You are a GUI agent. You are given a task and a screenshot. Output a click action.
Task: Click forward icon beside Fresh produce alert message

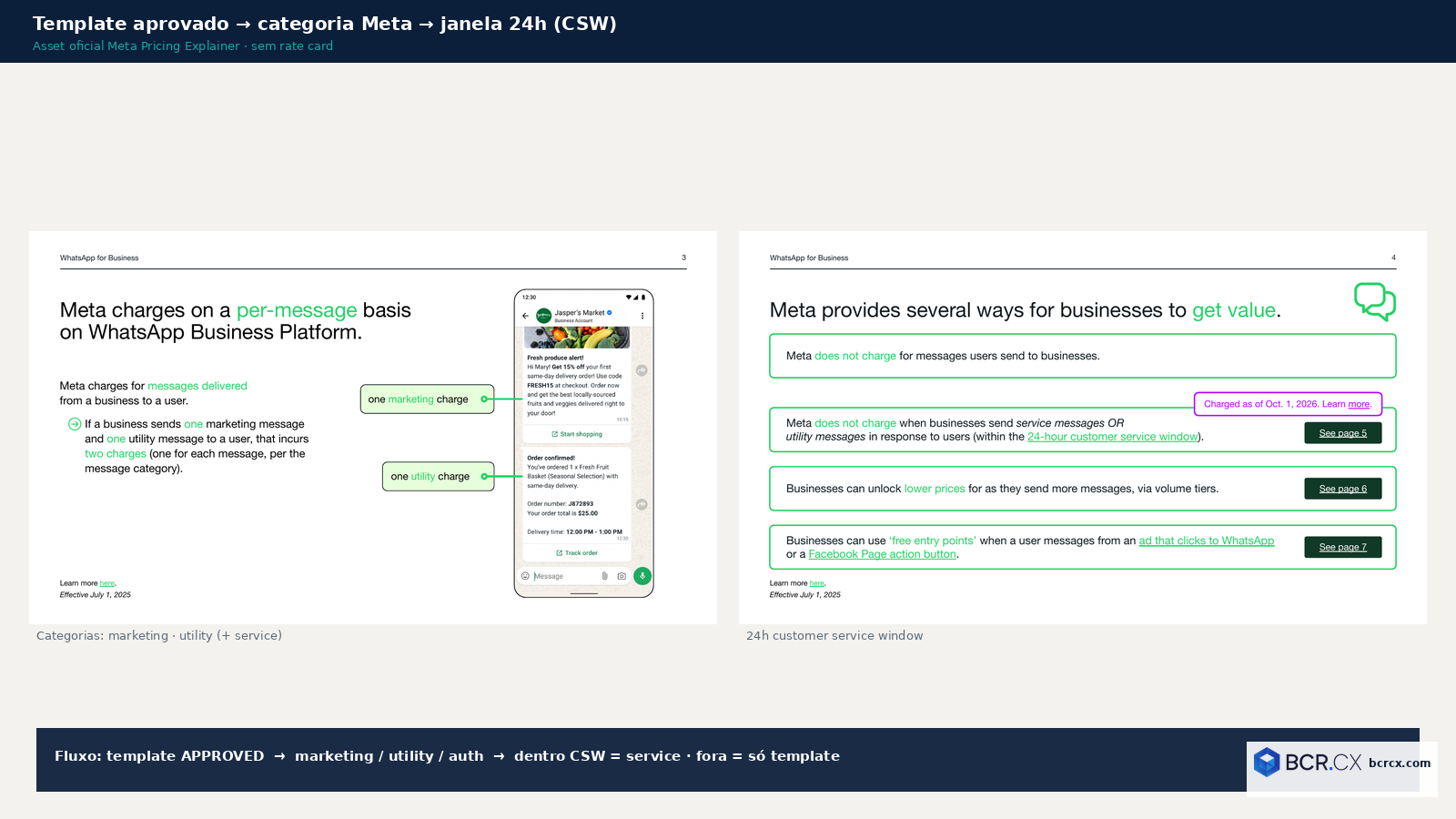[x=642, y=370]
